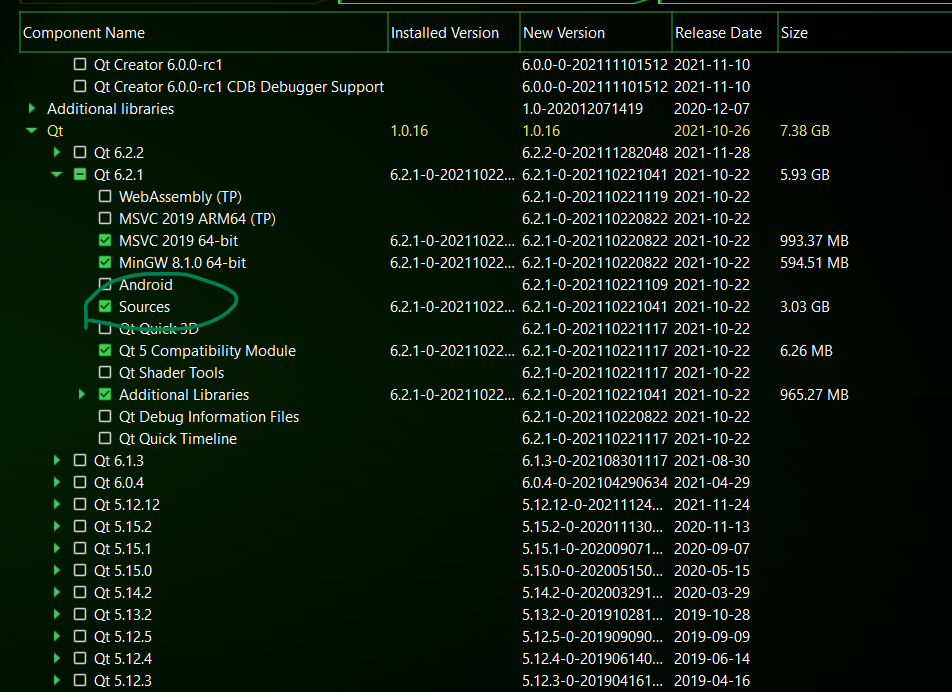Tick the Qt 6.1.3 checkbox
Viewport: 952px width, 692px height.
80,460
